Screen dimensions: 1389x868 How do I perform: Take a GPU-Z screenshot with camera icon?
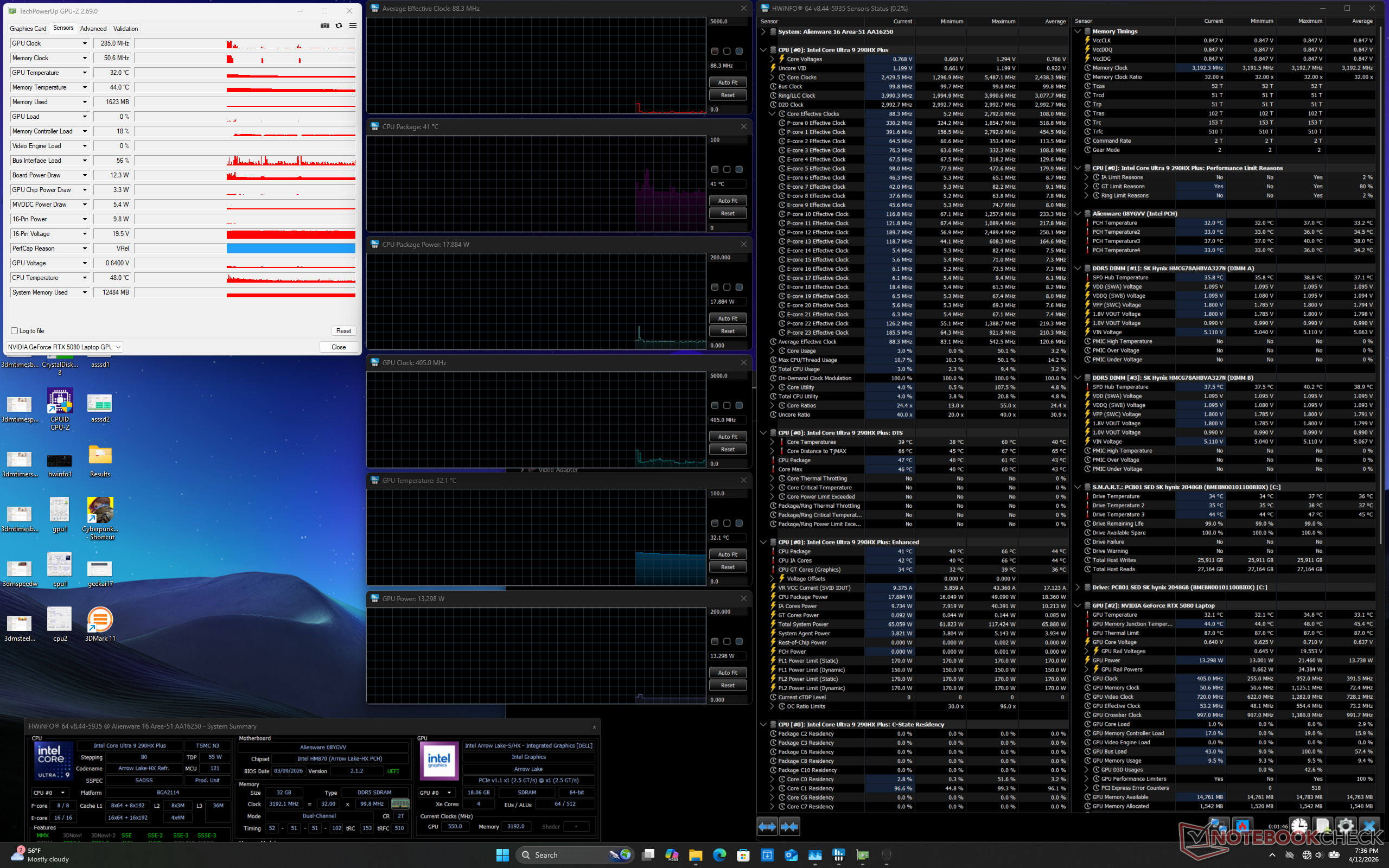pyautogui.click(x=325, y=26)
